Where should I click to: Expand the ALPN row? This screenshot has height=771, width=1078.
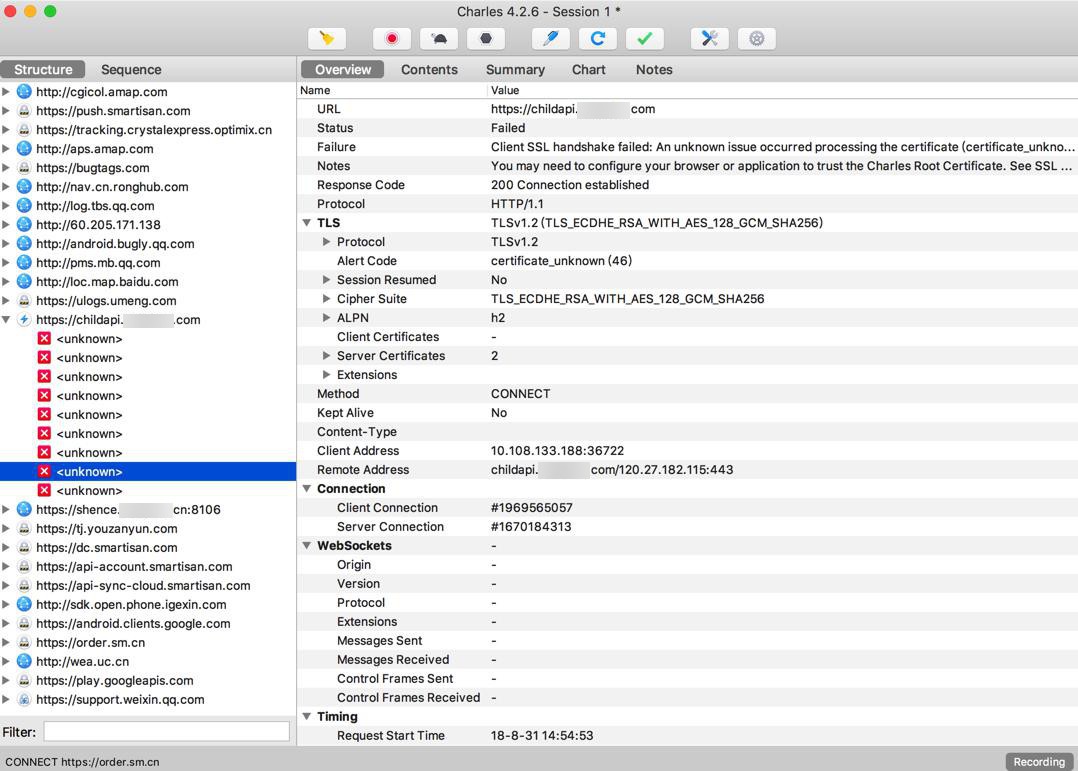pos(327,318)
